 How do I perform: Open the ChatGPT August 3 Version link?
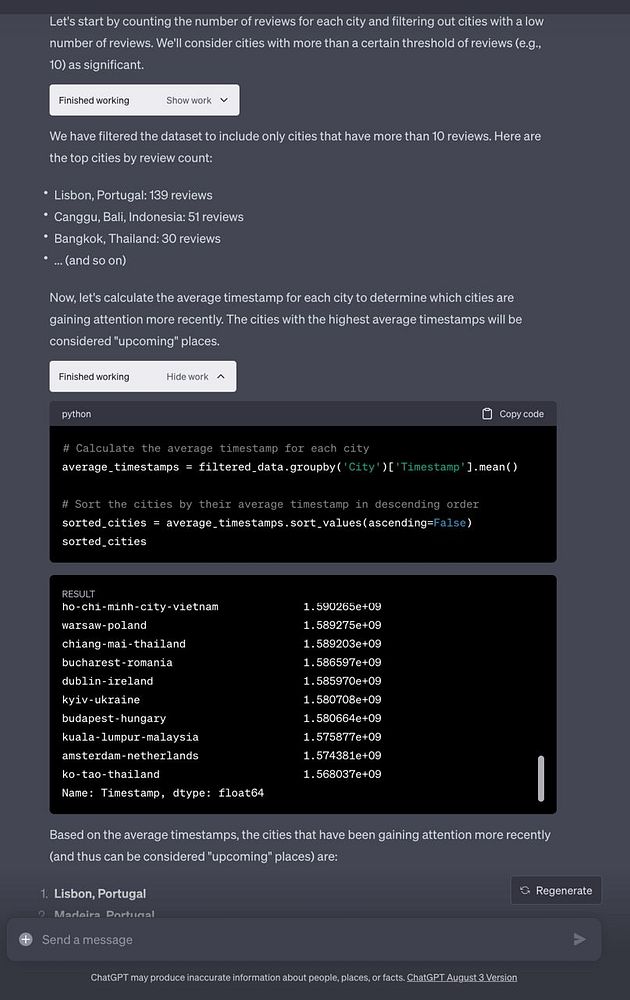462,977
